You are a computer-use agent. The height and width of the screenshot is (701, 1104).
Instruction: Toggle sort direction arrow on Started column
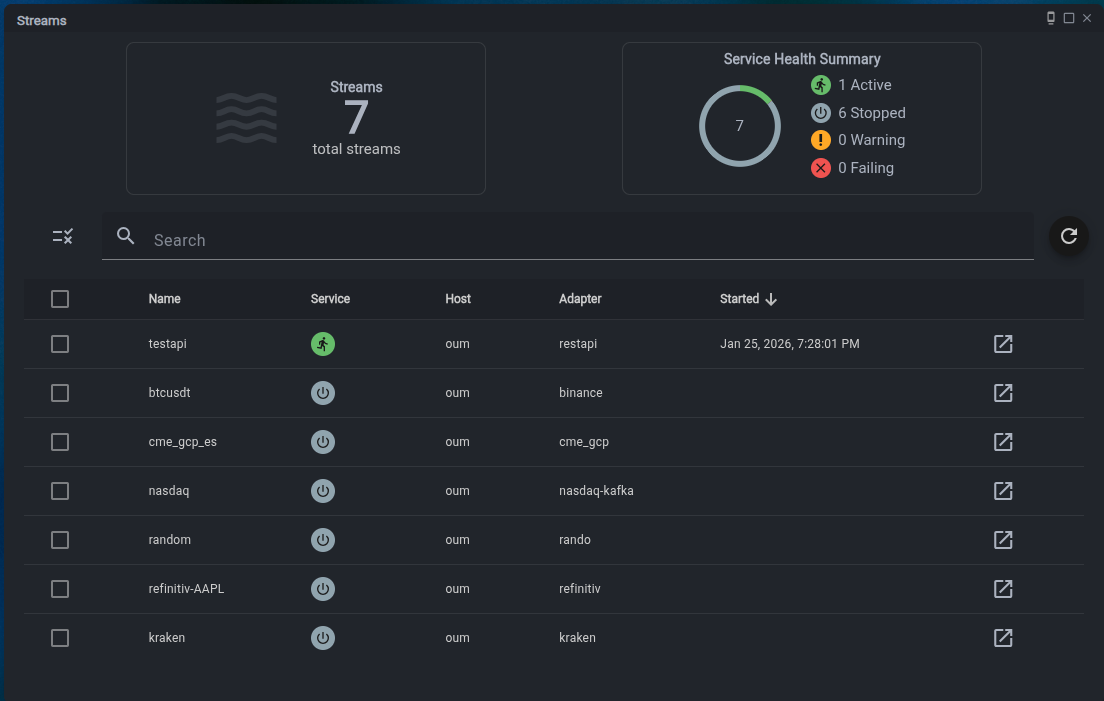tap(771, 299)
